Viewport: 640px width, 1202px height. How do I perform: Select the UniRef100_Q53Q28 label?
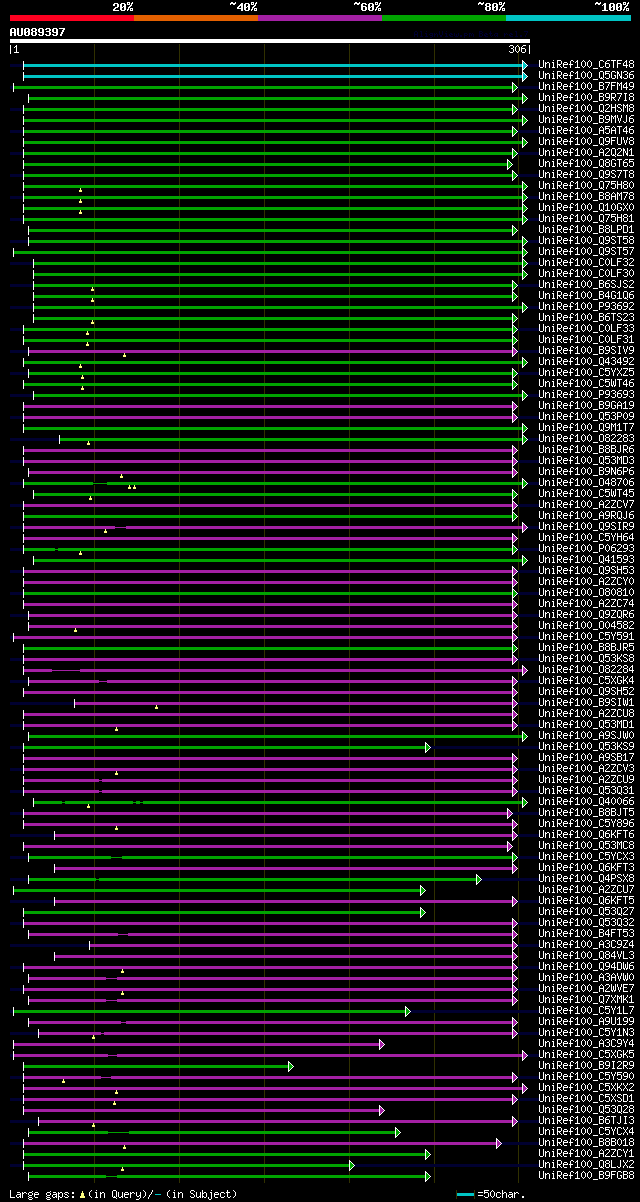(x=586, y=1109)
